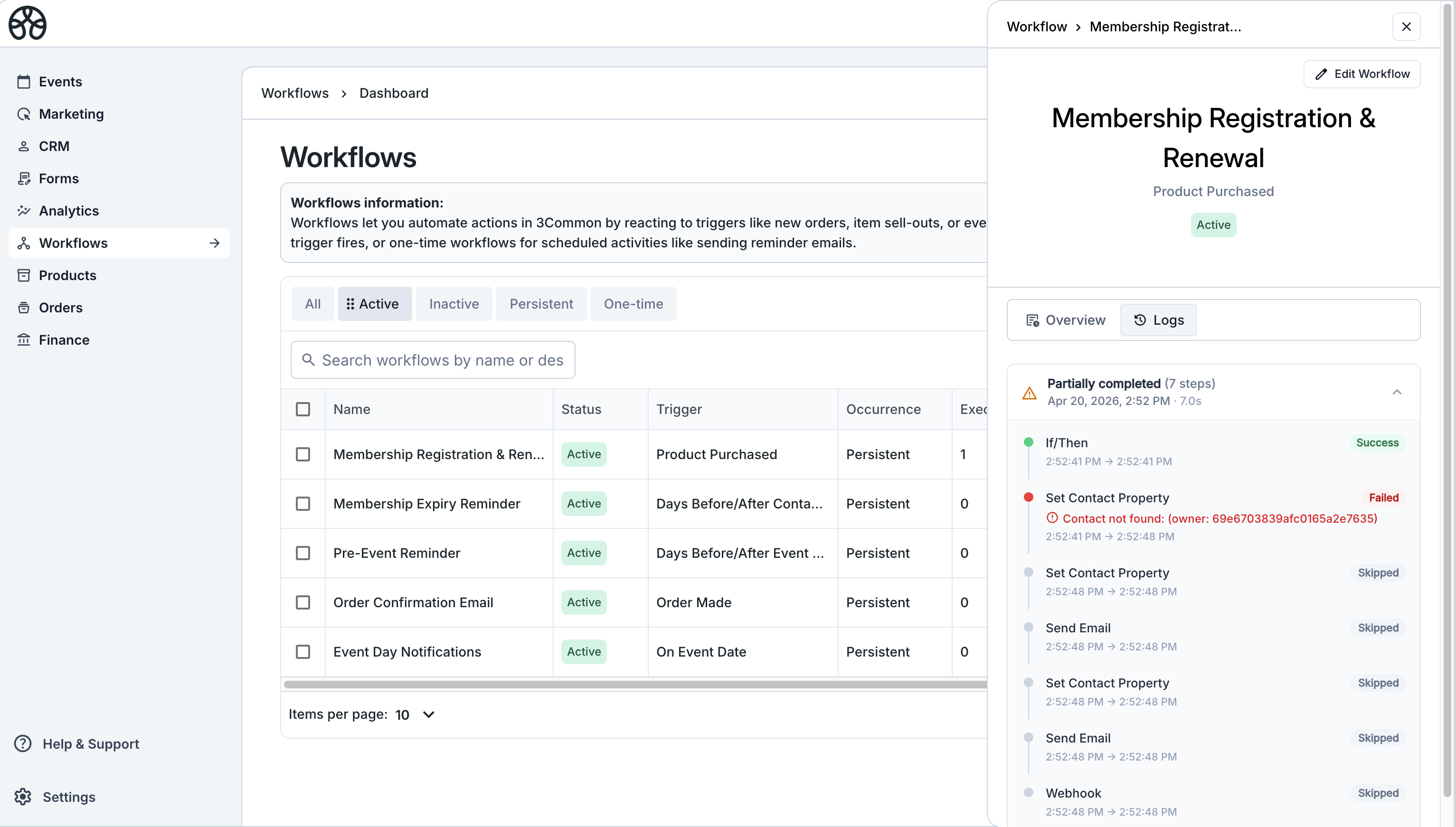
Task: Click the Products box icon
Action: pyautogui.click(x=23, y=275)
